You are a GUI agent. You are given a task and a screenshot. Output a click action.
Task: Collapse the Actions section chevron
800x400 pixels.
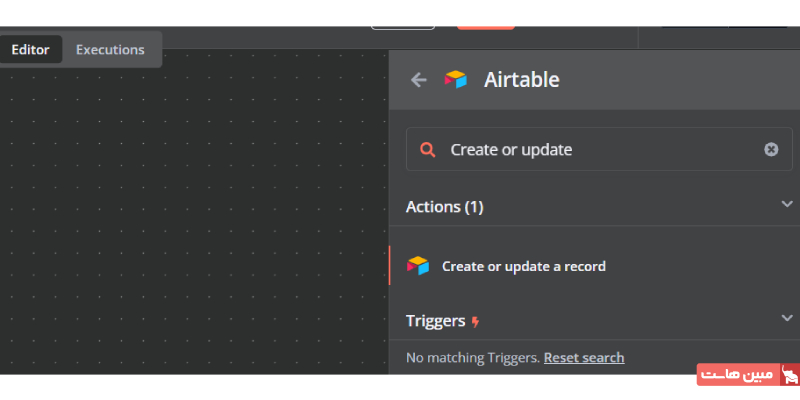point(786,204)
